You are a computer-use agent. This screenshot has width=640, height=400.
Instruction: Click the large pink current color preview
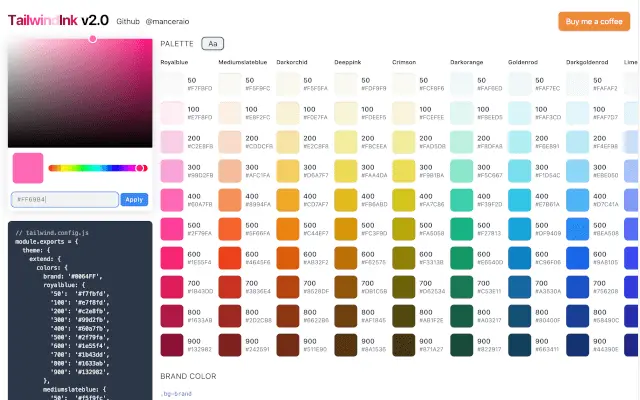tap(28, 168)
